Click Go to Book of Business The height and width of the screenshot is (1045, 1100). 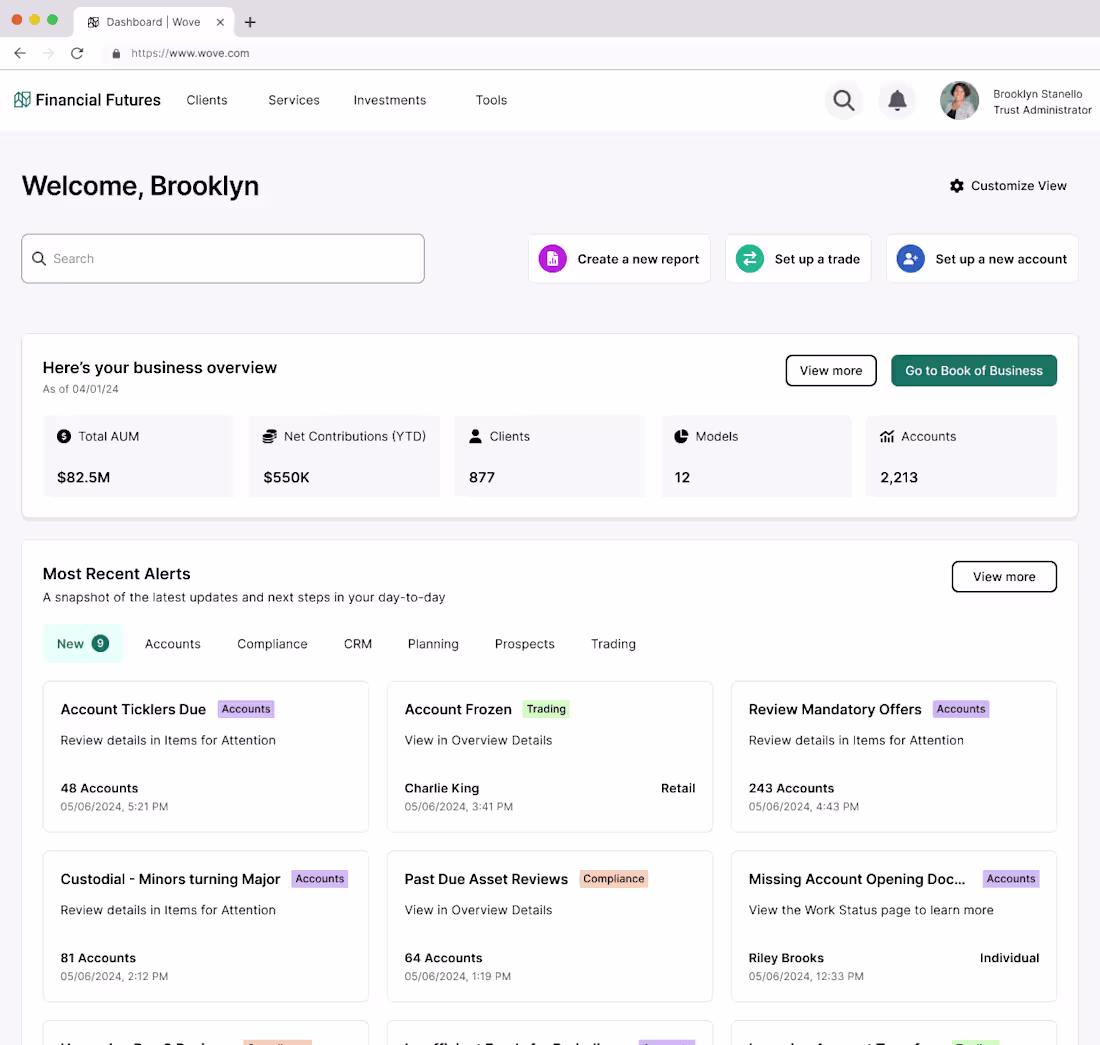click(974, 370)
